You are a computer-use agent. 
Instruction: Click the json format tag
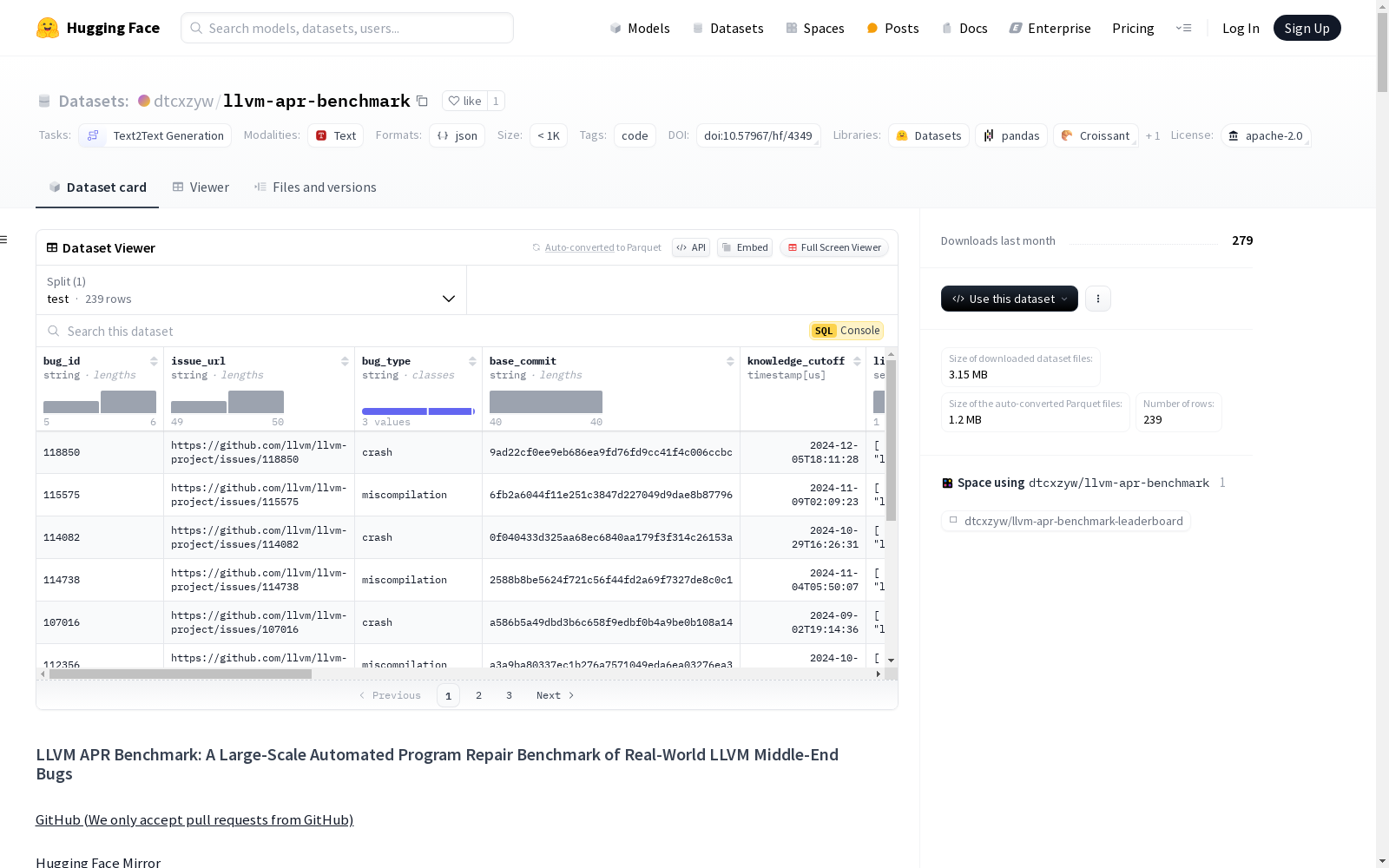[457, 135]
